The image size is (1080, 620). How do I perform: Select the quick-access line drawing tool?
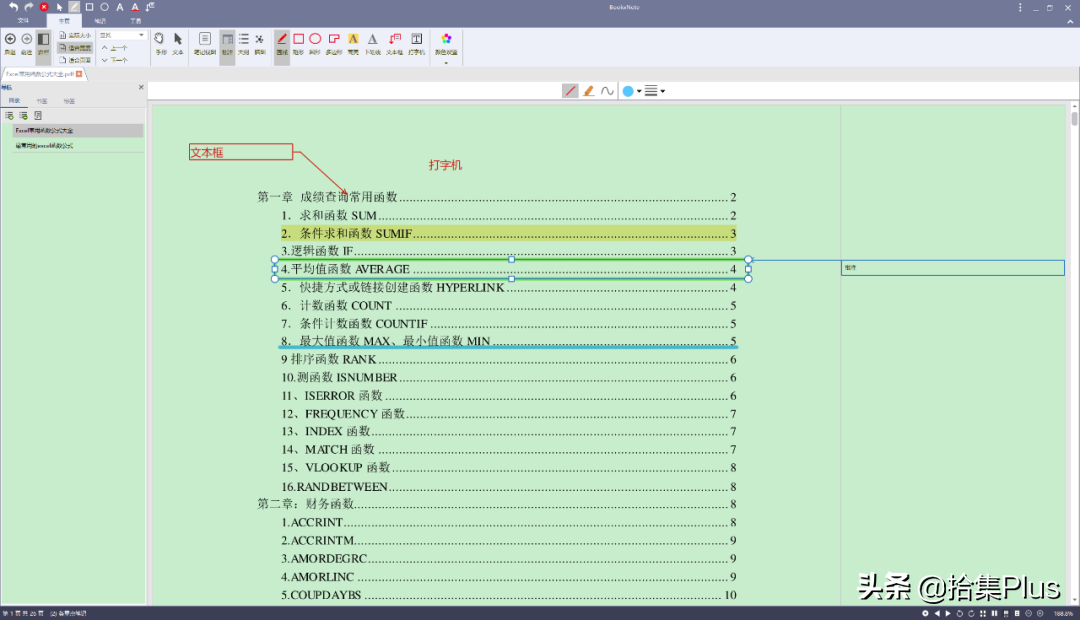(74, 7)
